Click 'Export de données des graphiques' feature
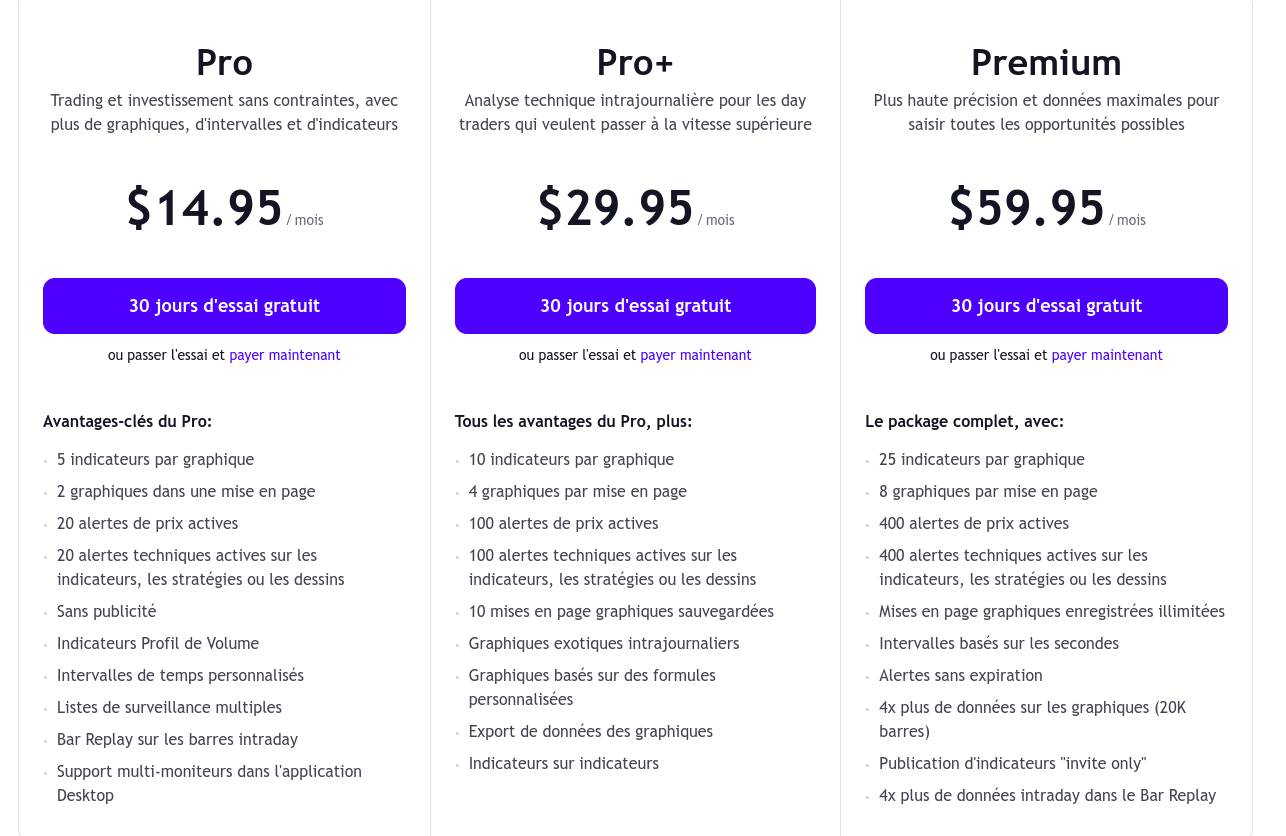This screenshot has width=1286, height=836. click(591, 731)
